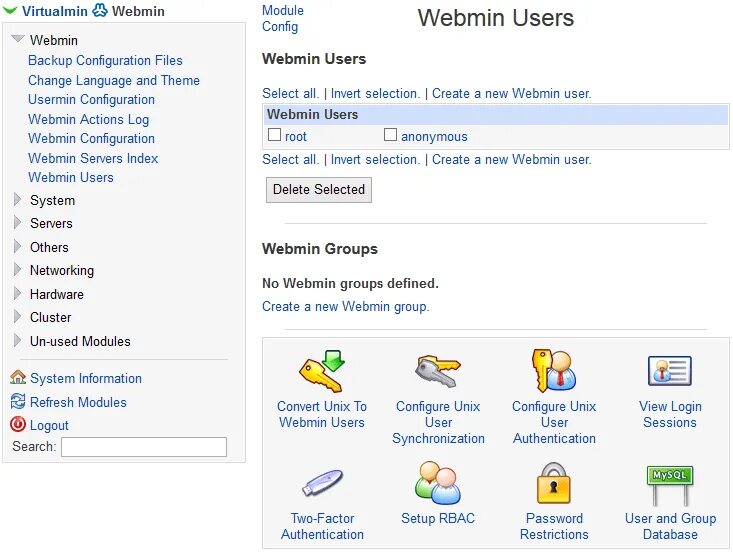733x553 pixels.
Task: Open the Configure Unix User Synchronization keys icon
Action: click(x=438, y=371)
